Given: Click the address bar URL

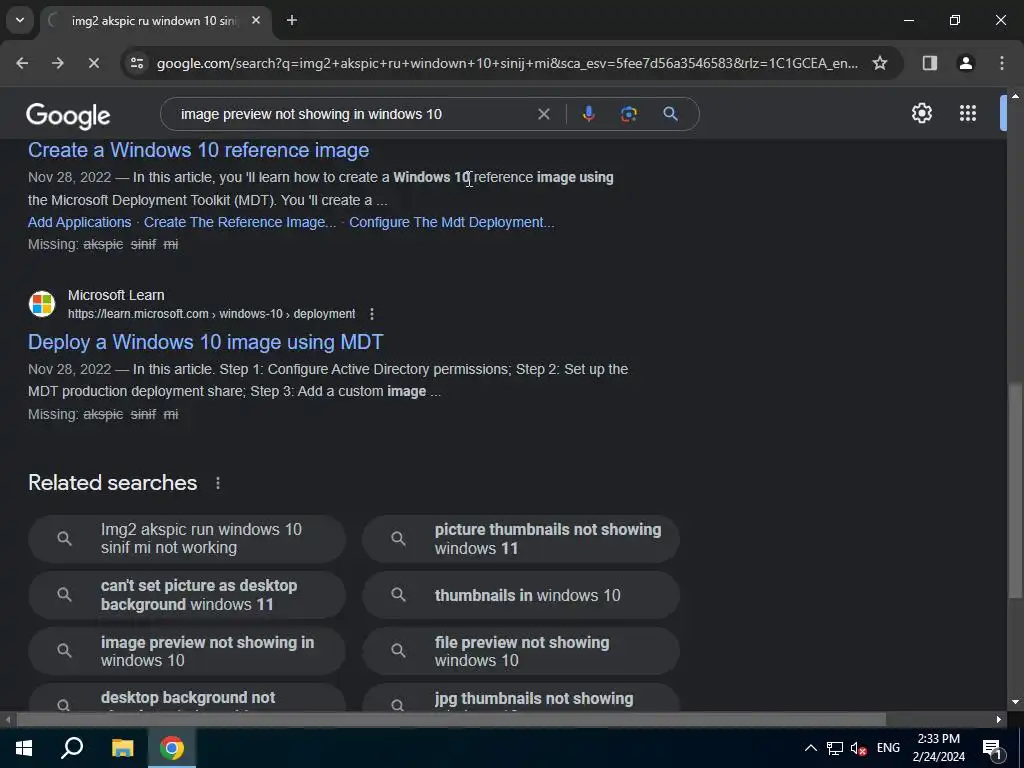Looking at the screenshot, I should pyautogui.click(x=507, y=63).
